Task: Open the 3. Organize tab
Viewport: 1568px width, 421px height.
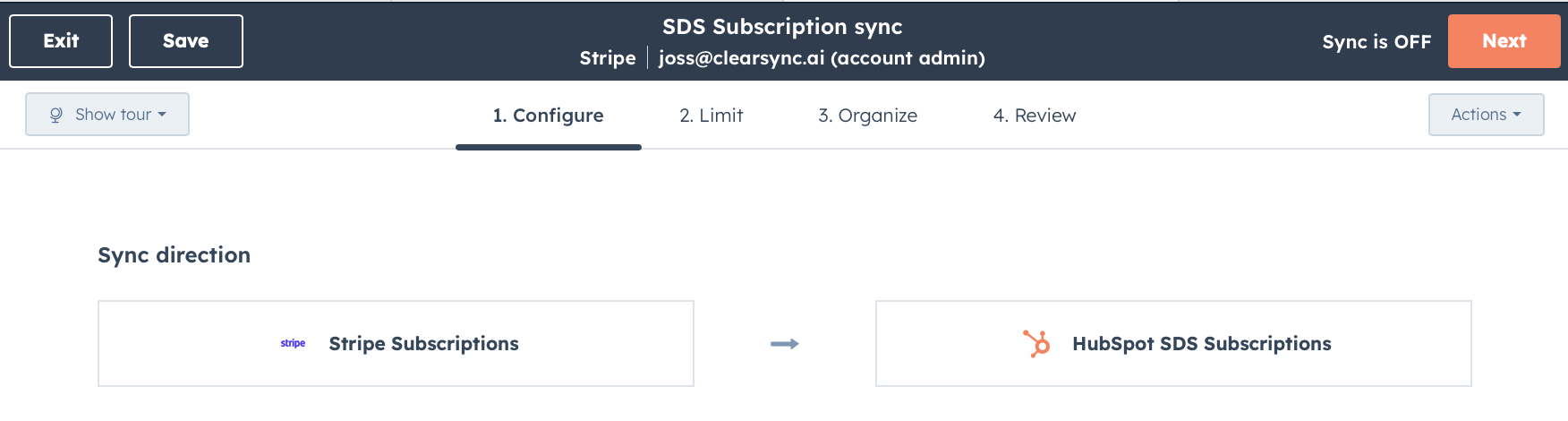Action: [867, 116]
